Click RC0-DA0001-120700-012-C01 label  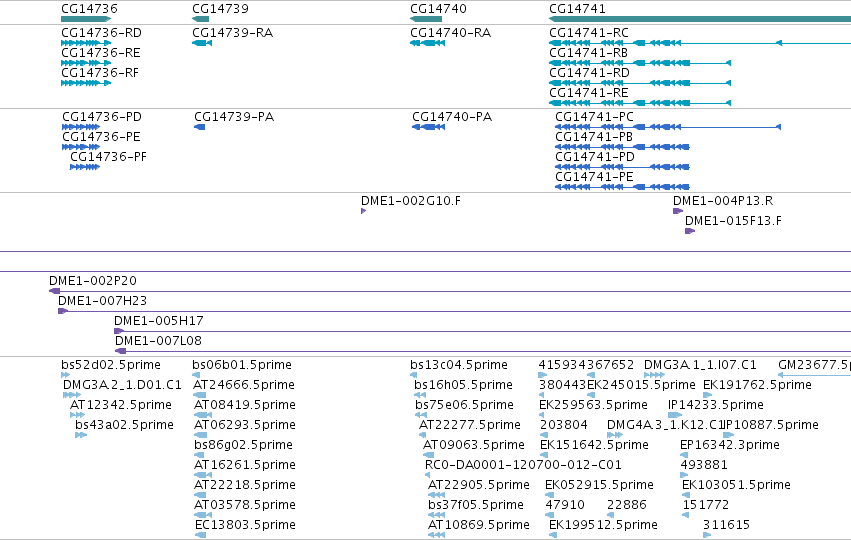[x=523, y=465]
